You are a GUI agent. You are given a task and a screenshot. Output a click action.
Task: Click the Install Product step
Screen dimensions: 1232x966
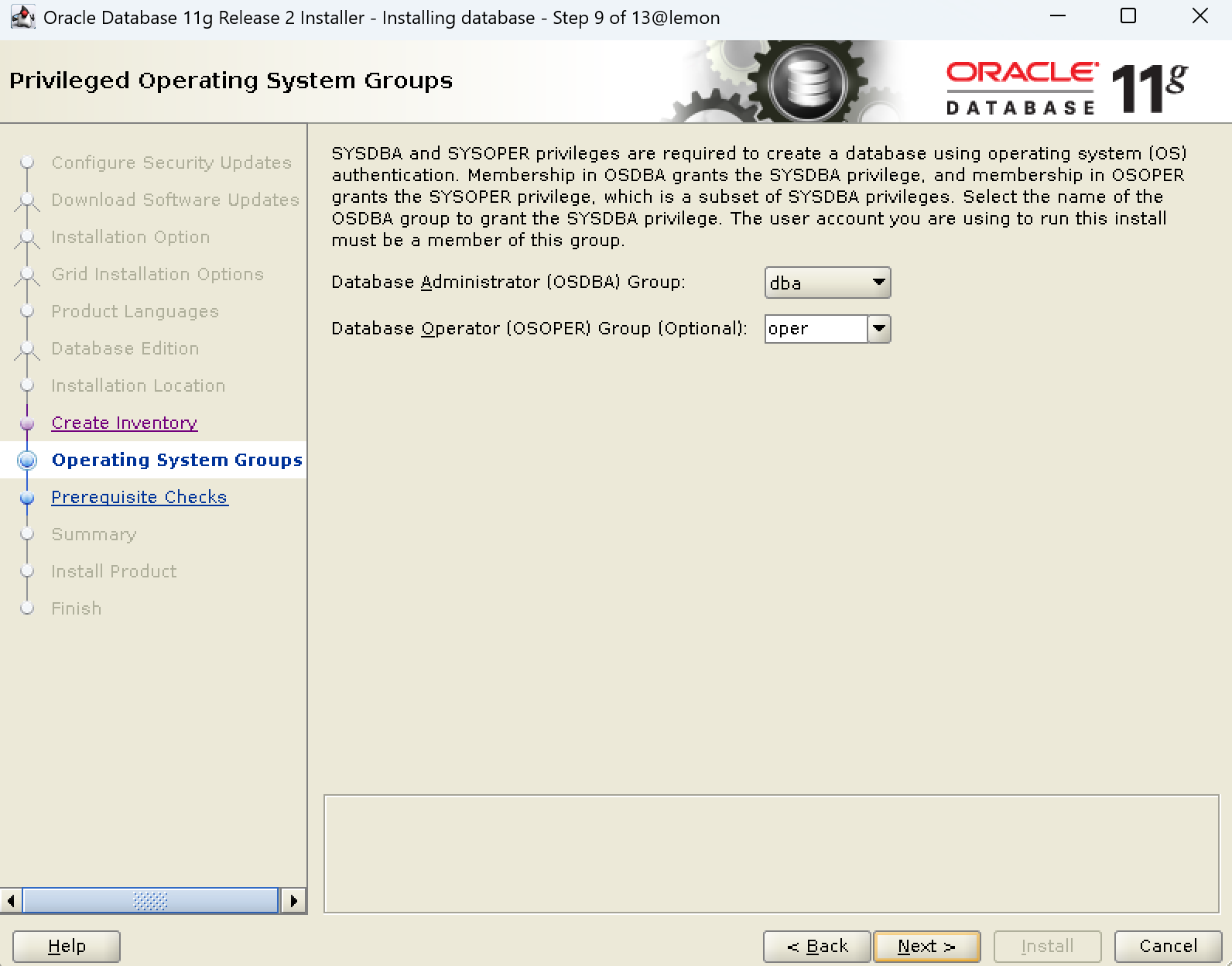114,571
